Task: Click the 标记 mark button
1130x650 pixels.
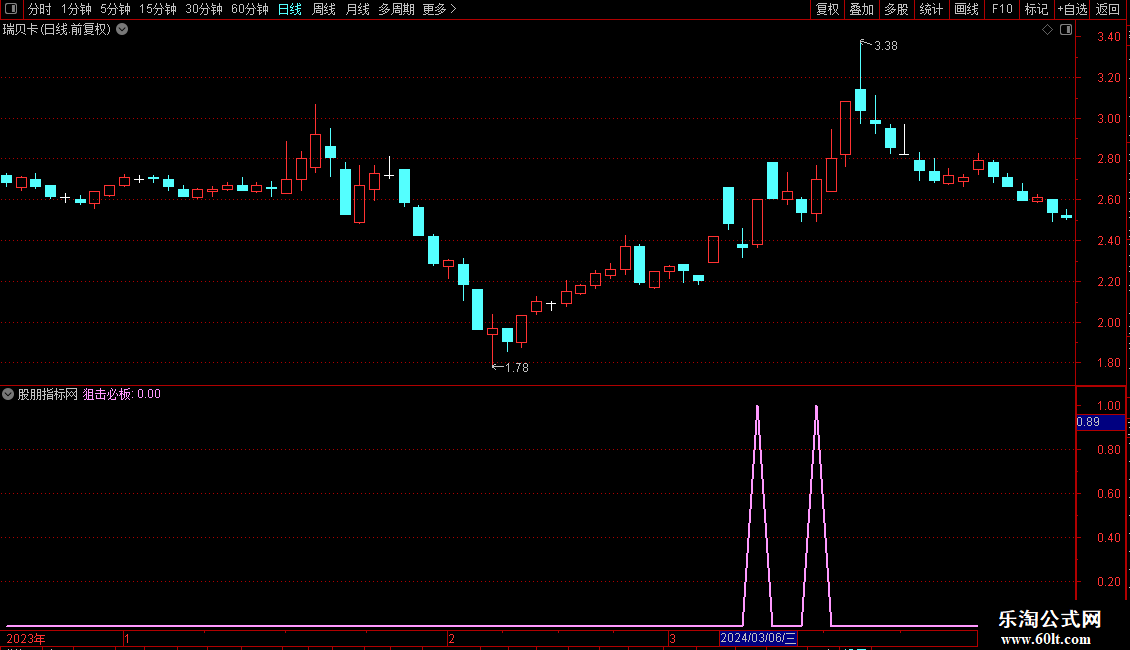Action: [1036, 9]
